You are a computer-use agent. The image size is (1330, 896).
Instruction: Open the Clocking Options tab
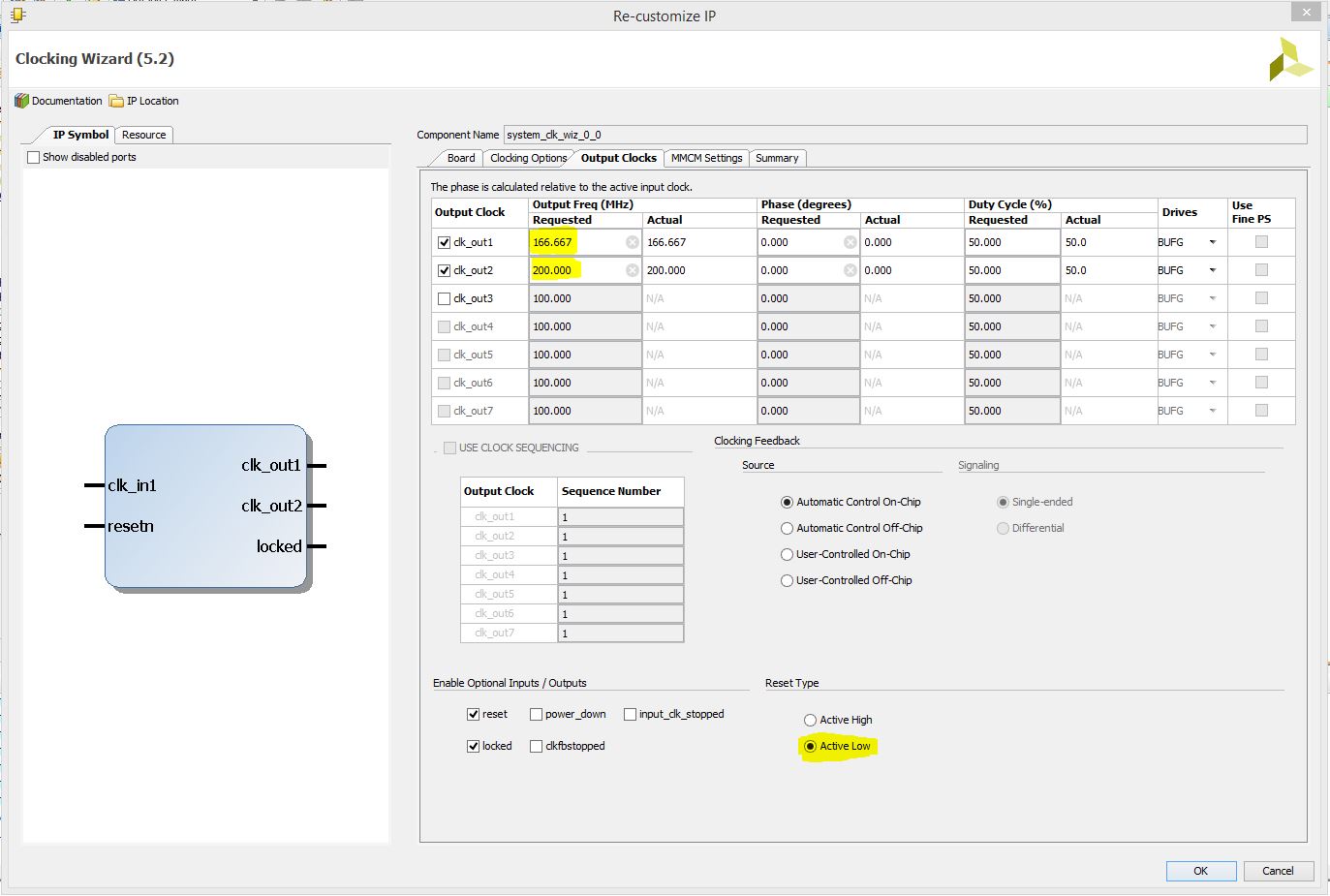(x=528, y=158)
